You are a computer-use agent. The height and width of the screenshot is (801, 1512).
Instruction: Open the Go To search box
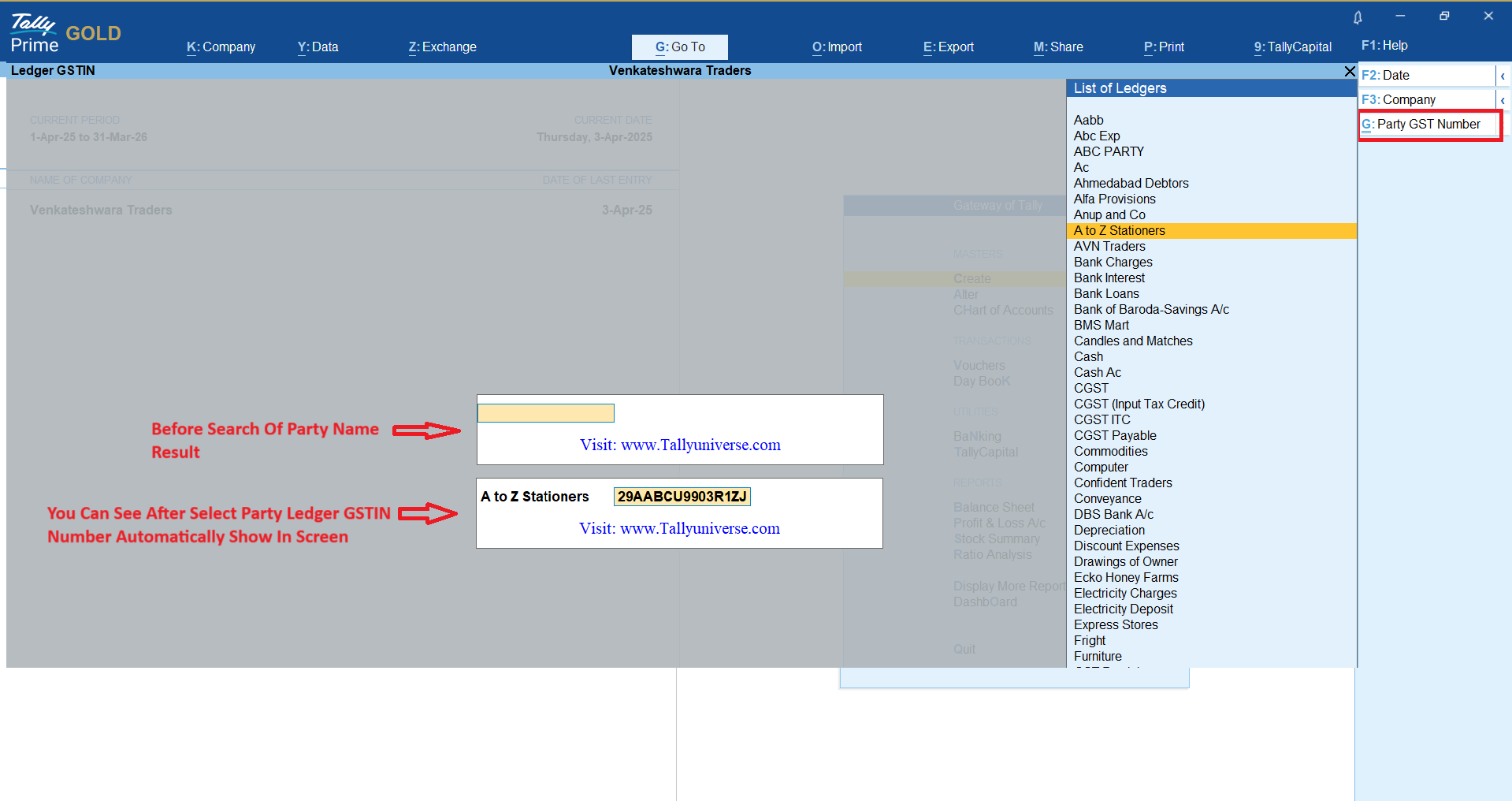tap(679, 47)
